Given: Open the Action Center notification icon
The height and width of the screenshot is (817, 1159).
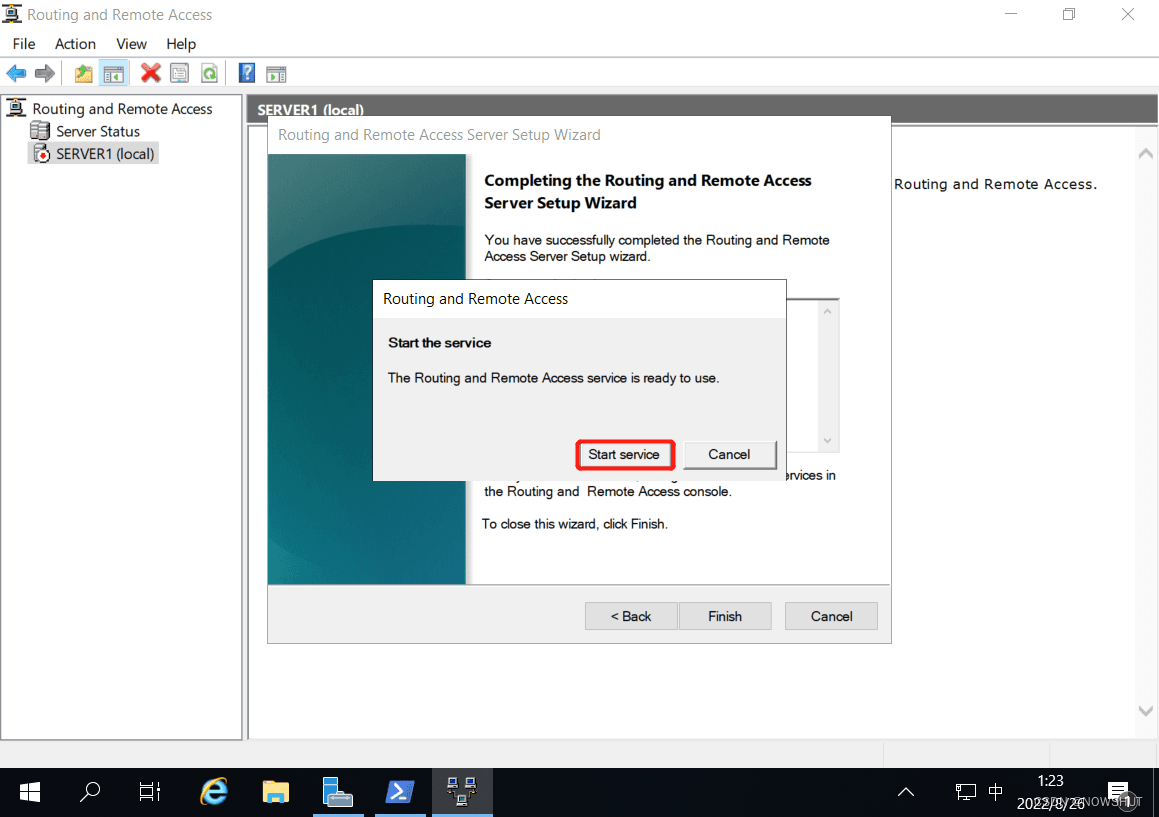Looking at the screenshot, I should (x=1119, y=792).
